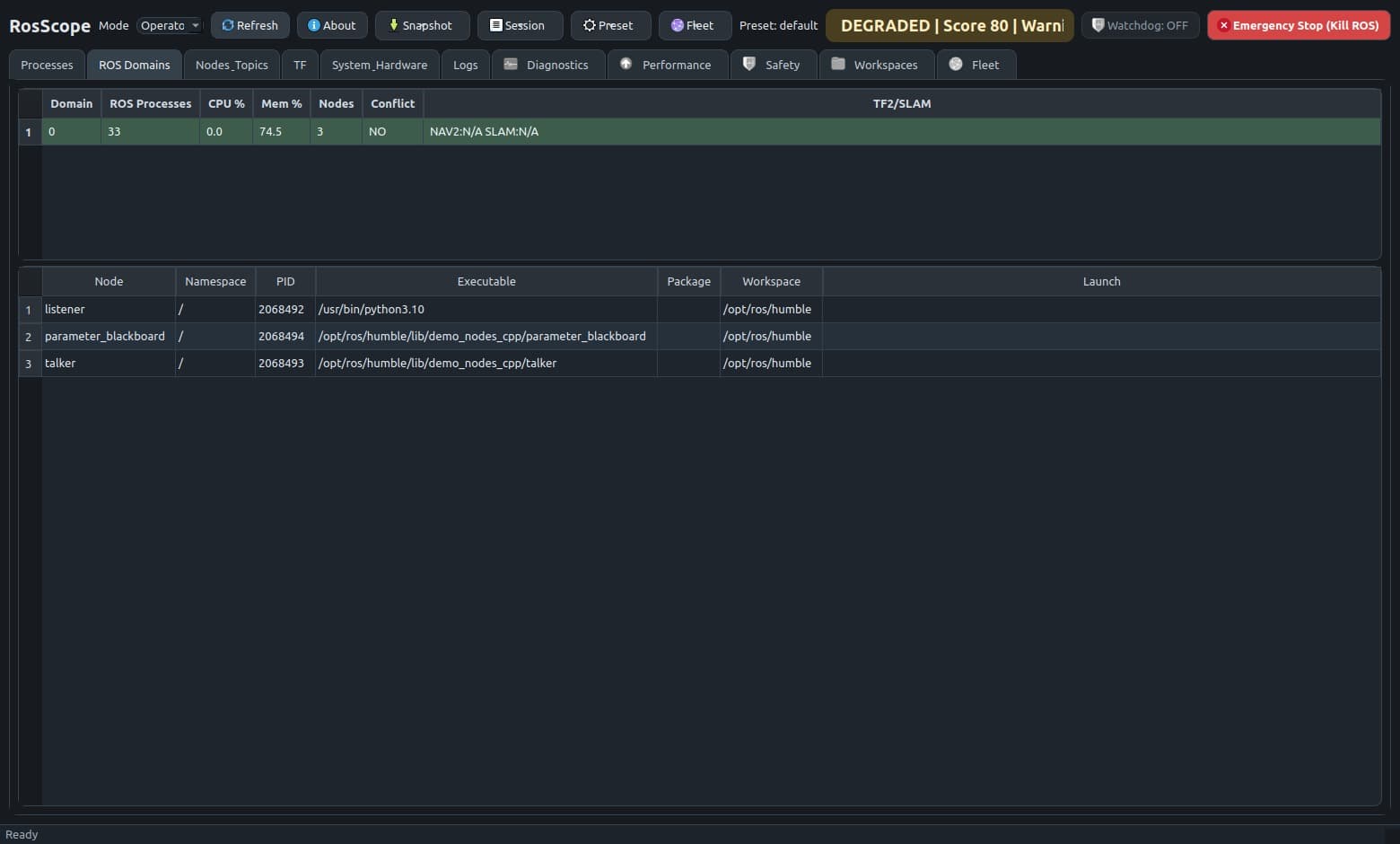Click the Preset: default label
The width and height of the screenshot is (1400, 844).
tap(778, 25)
